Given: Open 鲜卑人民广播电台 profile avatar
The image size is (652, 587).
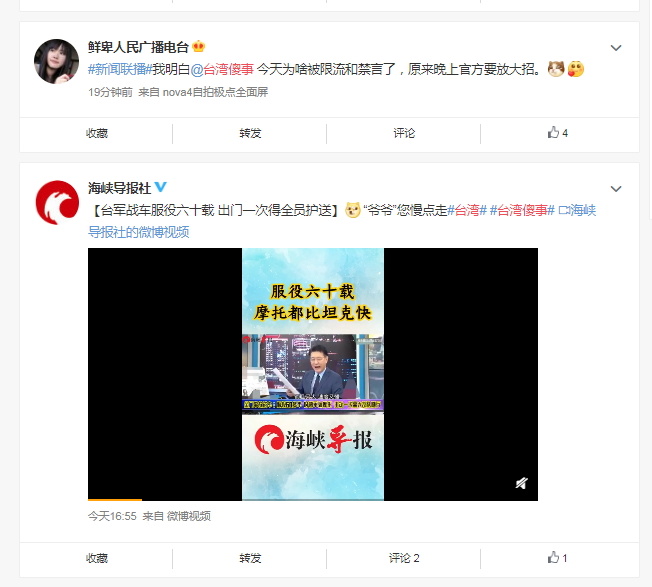Looking at the screenshot, I should coord(56,61).
